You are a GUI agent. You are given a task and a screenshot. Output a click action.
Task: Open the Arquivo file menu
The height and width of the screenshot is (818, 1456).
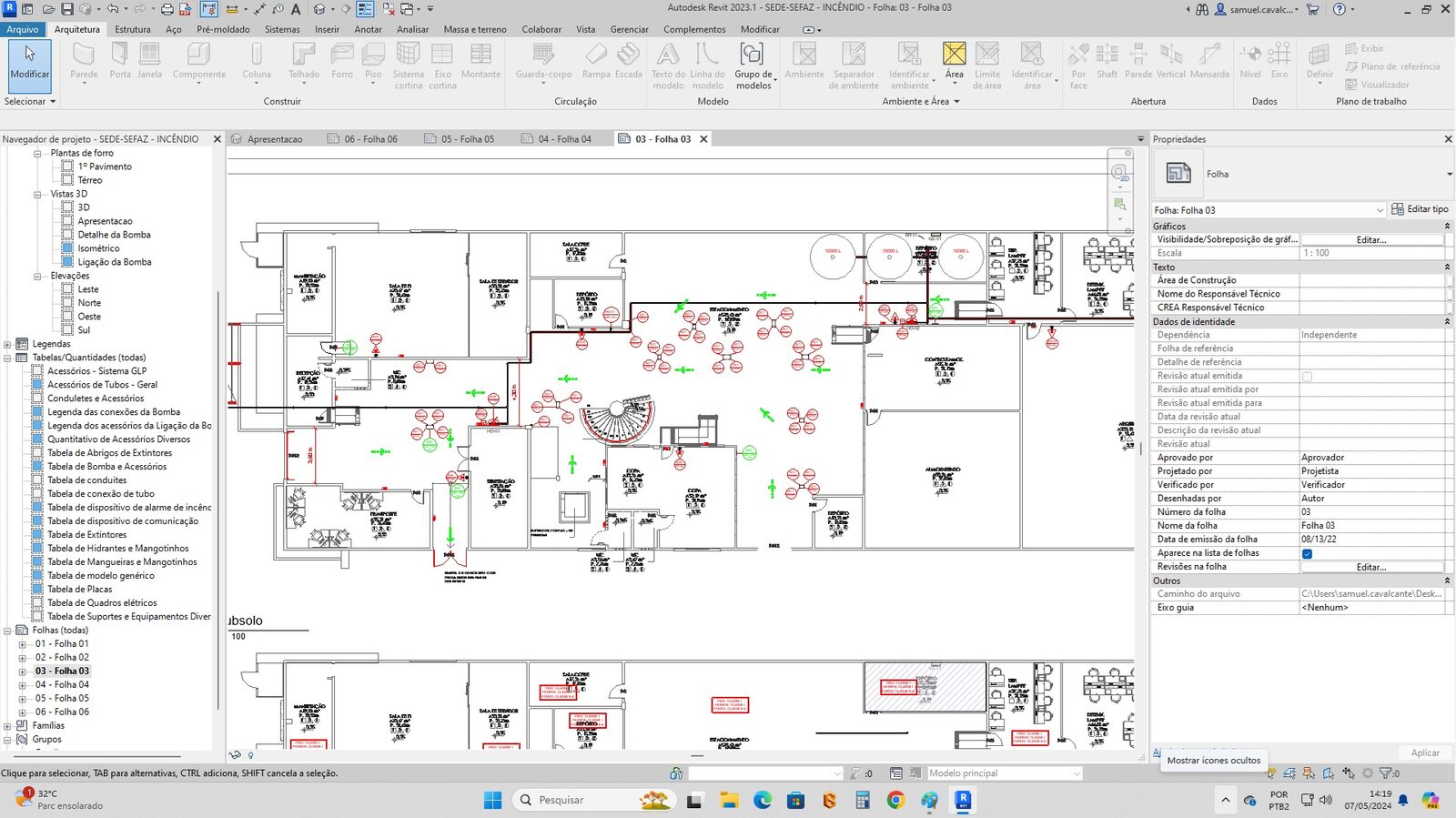pyautogui.click(x=23, y=29)
